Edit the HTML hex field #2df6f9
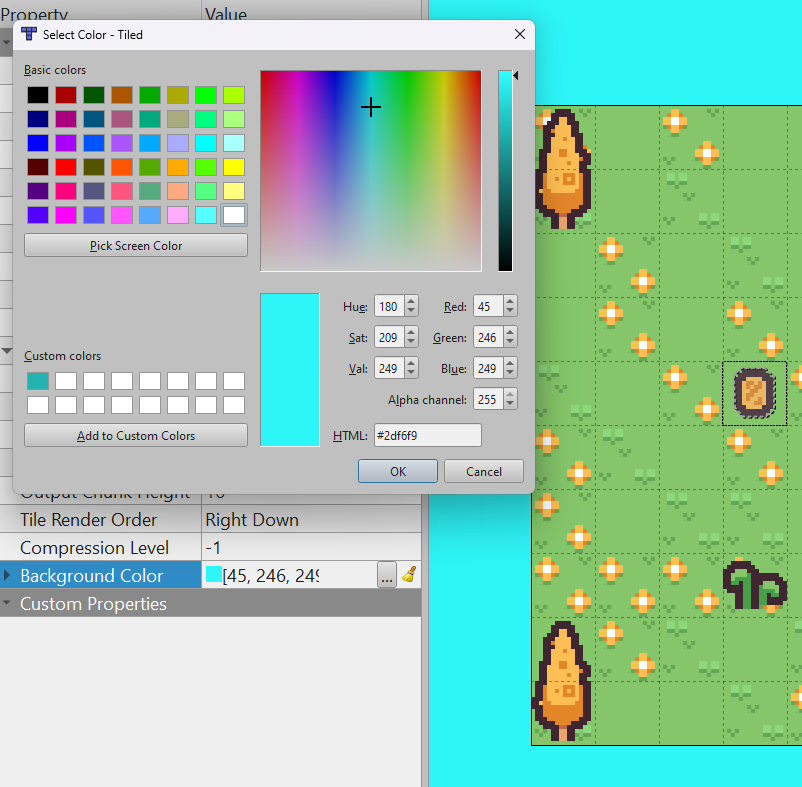The width and height of the screenshot is (802, 787). 427,435
